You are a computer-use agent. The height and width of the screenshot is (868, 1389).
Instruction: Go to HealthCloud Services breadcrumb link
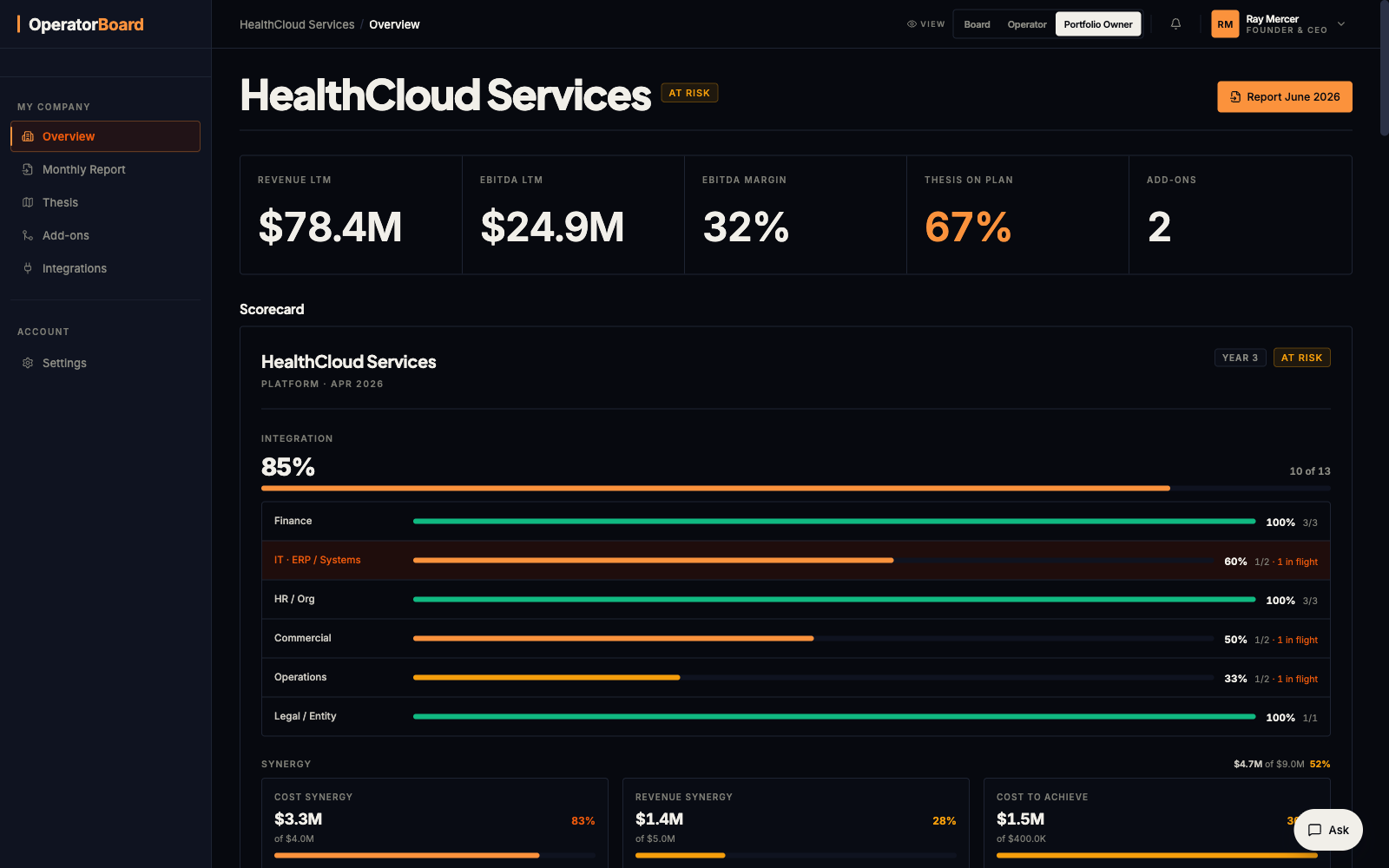[x=297, y=24]
